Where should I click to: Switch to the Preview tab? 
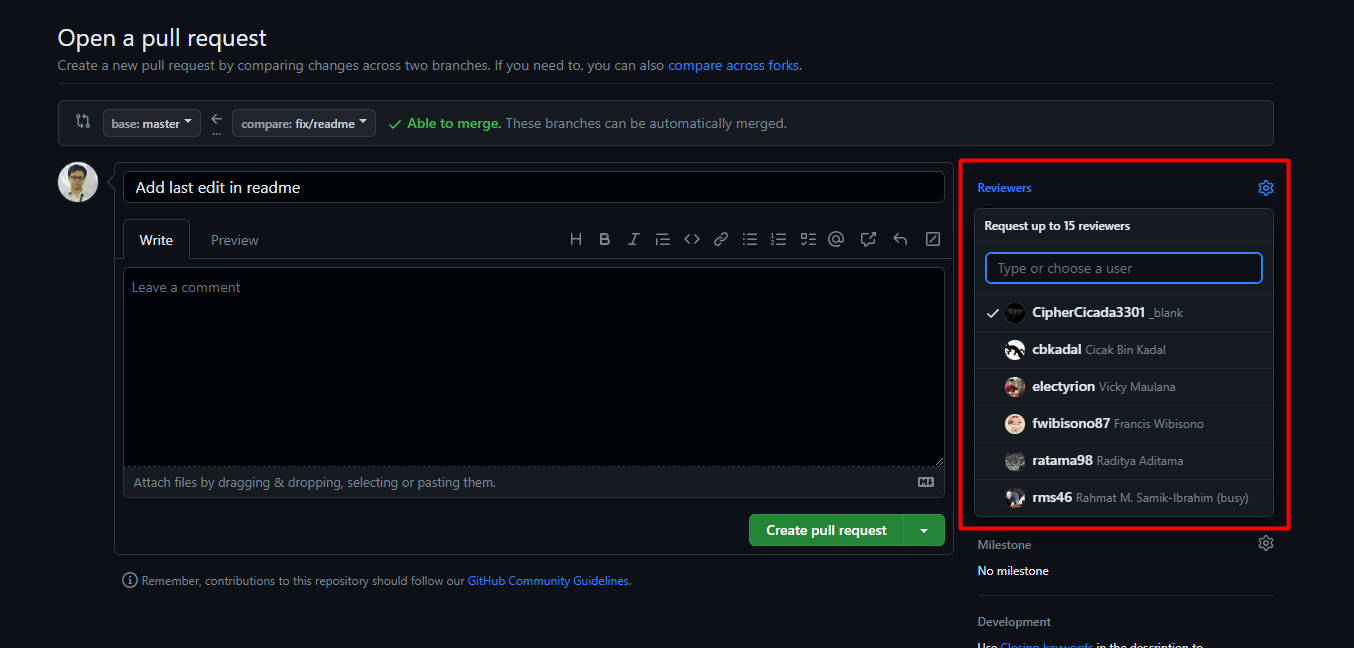(x=234, y=240)
